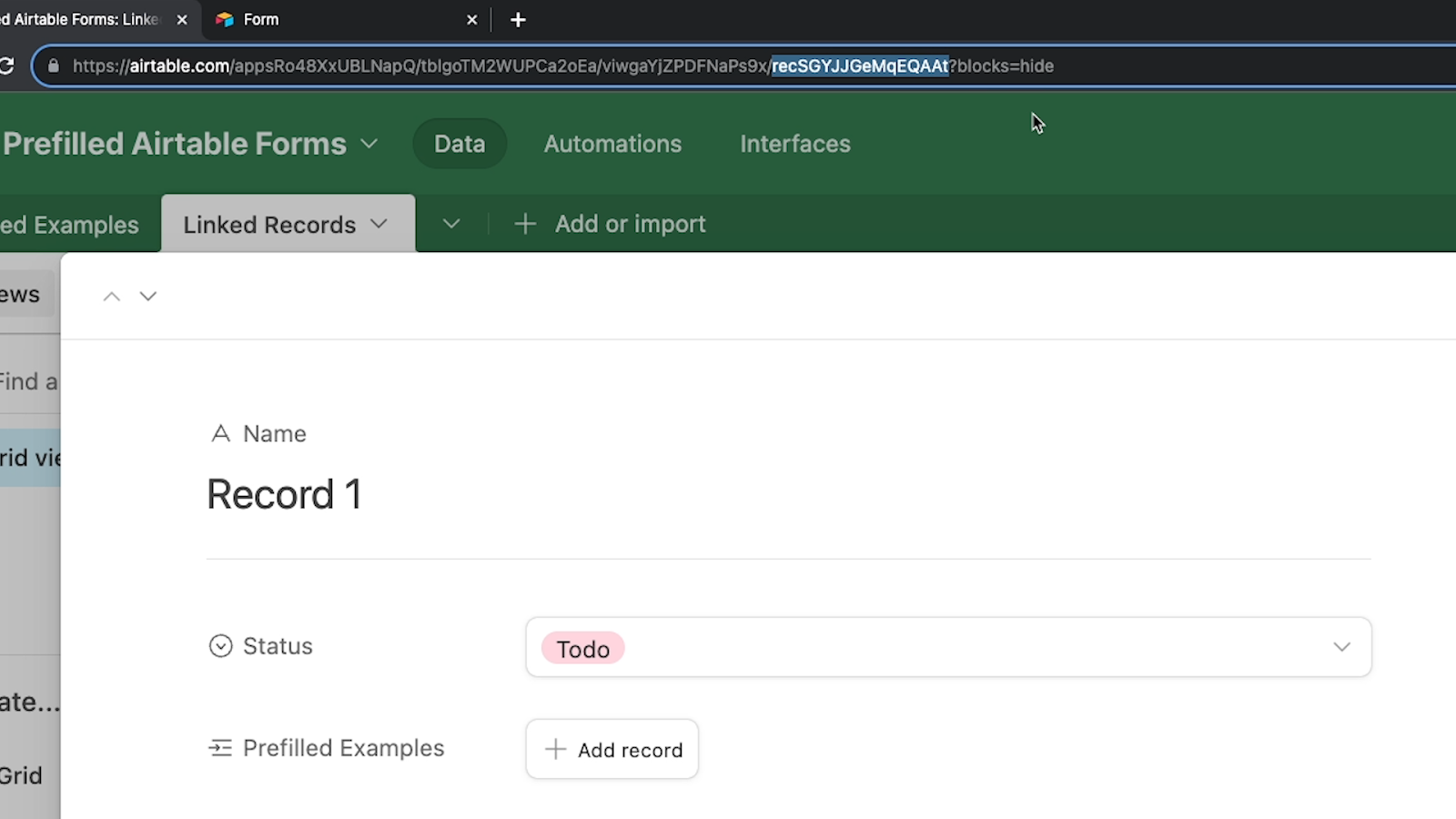
Task: Switch to the Airtable Forms browser tab
Action: click(91, 19)
